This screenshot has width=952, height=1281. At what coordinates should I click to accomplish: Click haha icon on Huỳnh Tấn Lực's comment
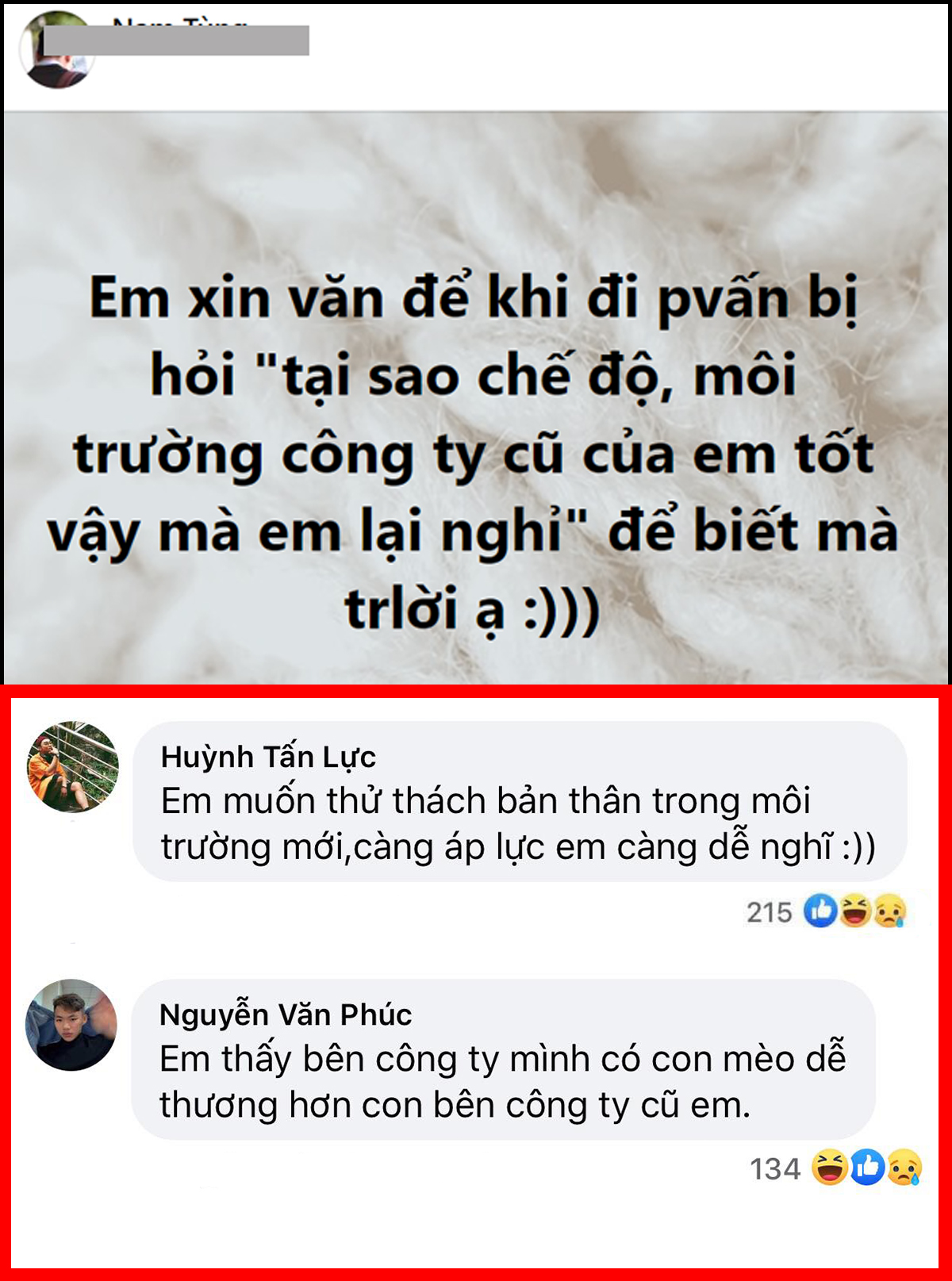pyautogui.click(x=855, y=911)
